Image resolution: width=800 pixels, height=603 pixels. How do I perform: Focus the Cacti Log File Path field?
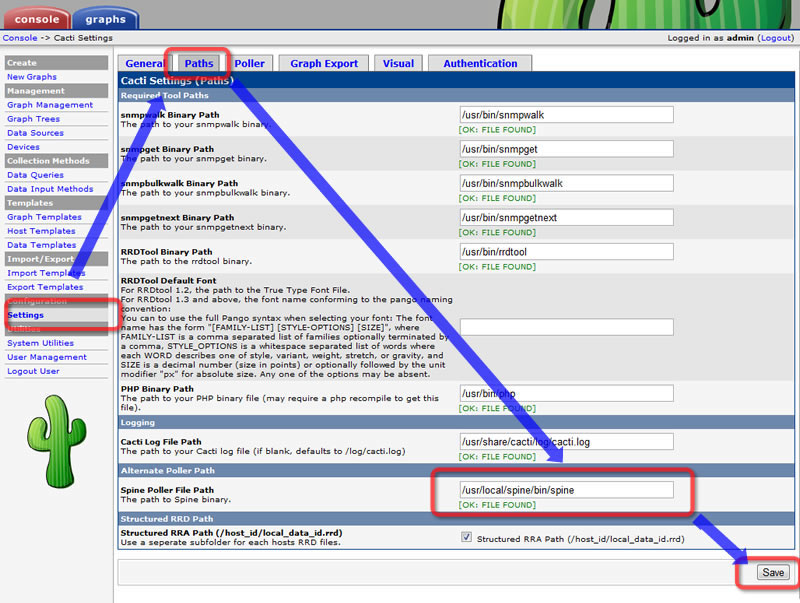coord(566,442)
